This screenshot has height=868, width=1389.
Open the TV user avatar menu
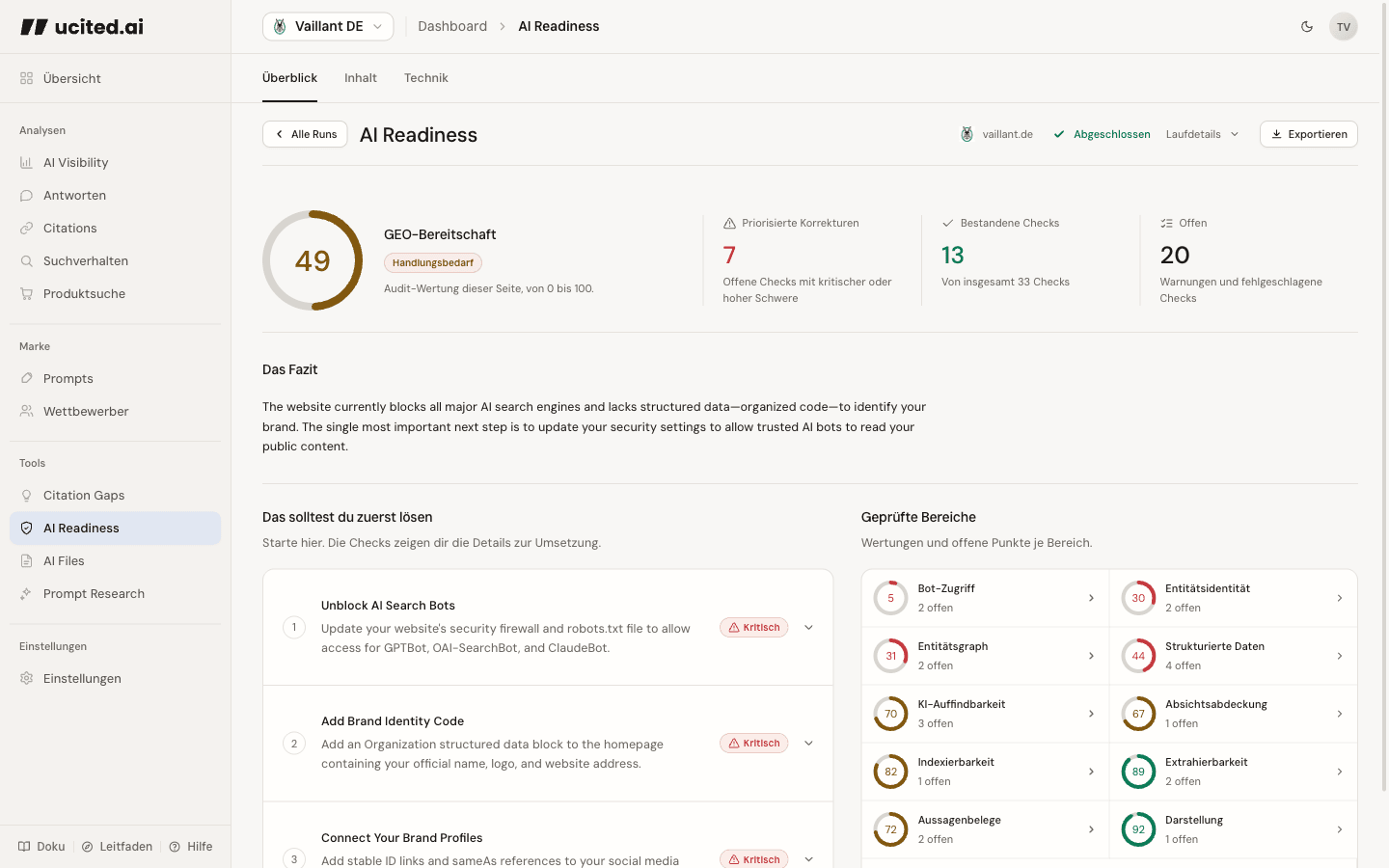click(1344, 27)
